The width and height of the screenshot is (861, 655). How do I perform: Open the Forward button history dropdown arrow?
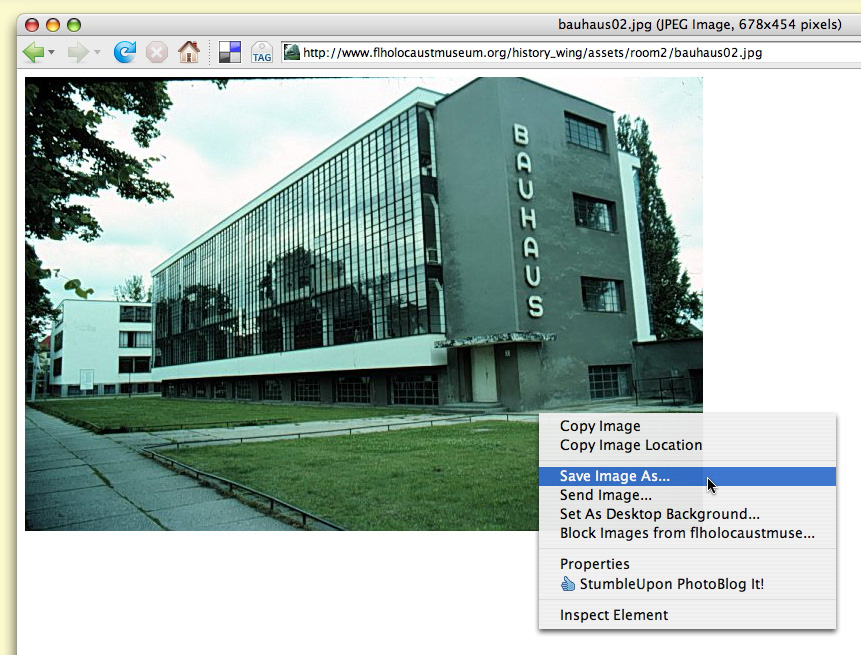[x=97, y=53]
